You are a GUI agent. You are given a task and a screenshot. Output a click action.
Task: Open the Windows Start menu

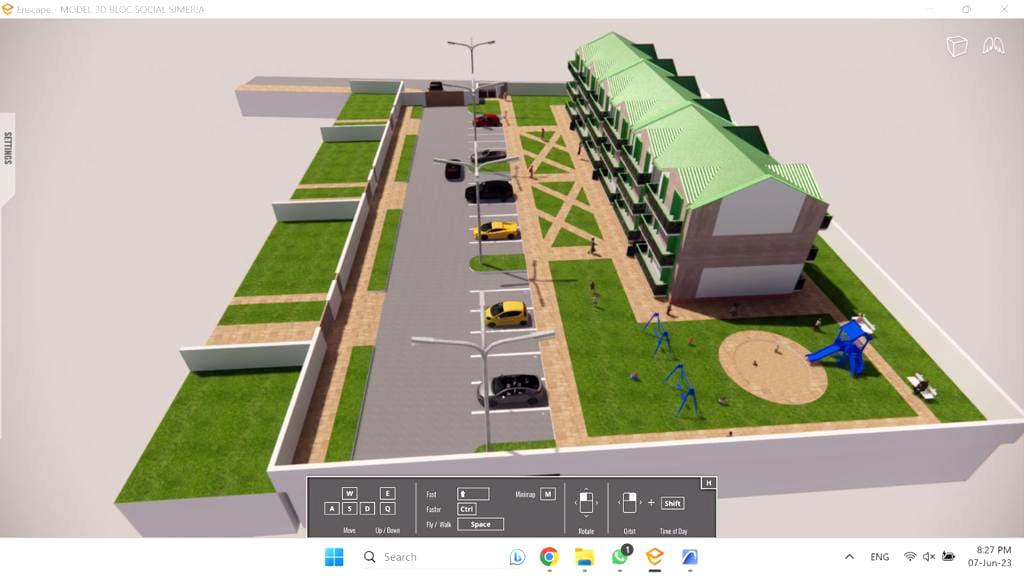coord(334,557)
